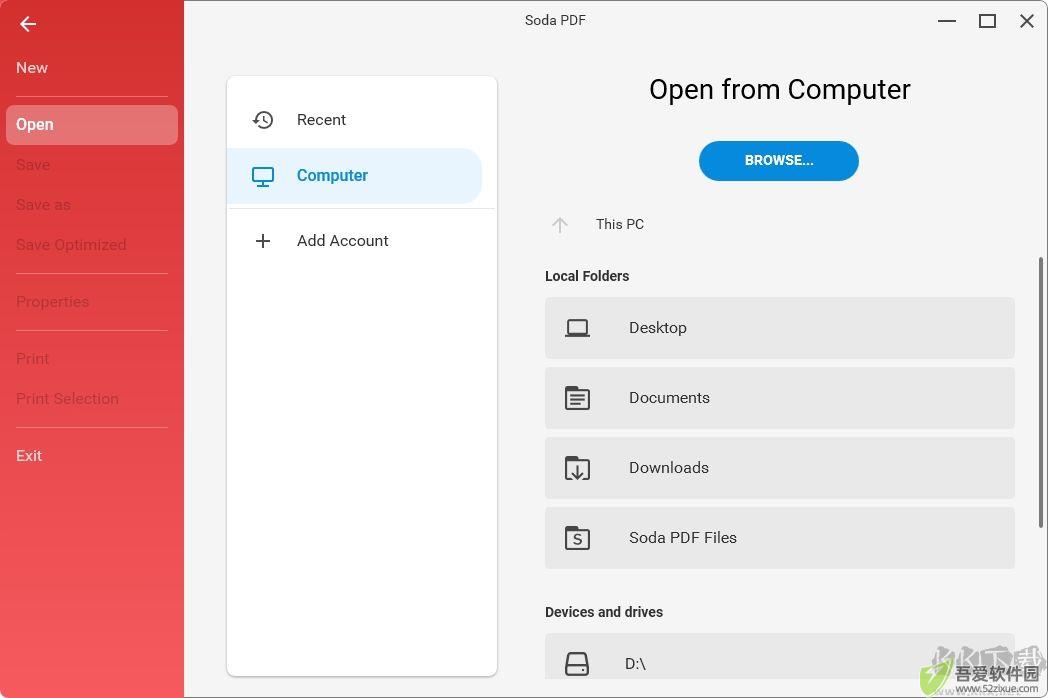Exit the application from the sidebar

[29, 455]
